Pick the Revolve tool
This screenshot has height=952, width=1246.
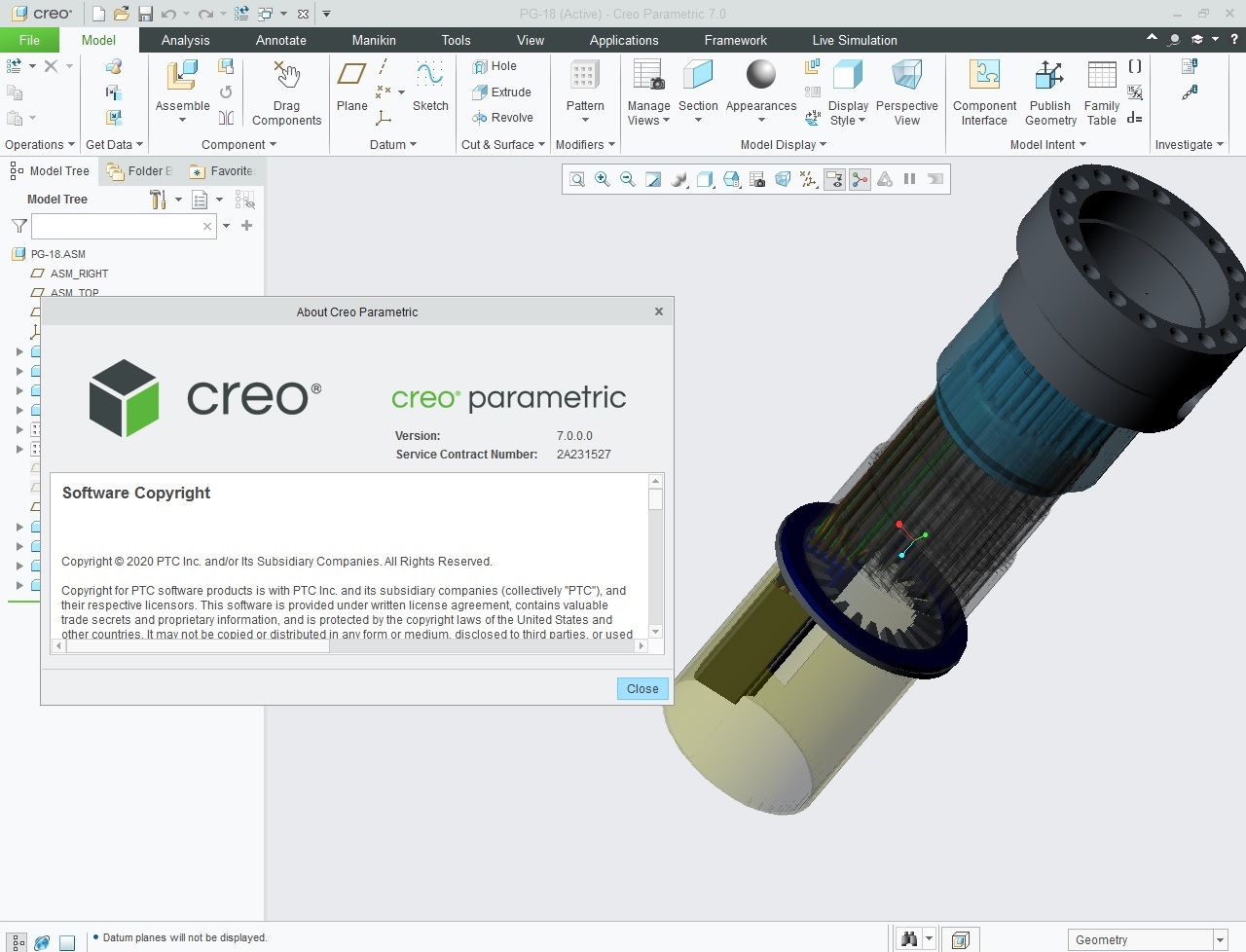502,118
